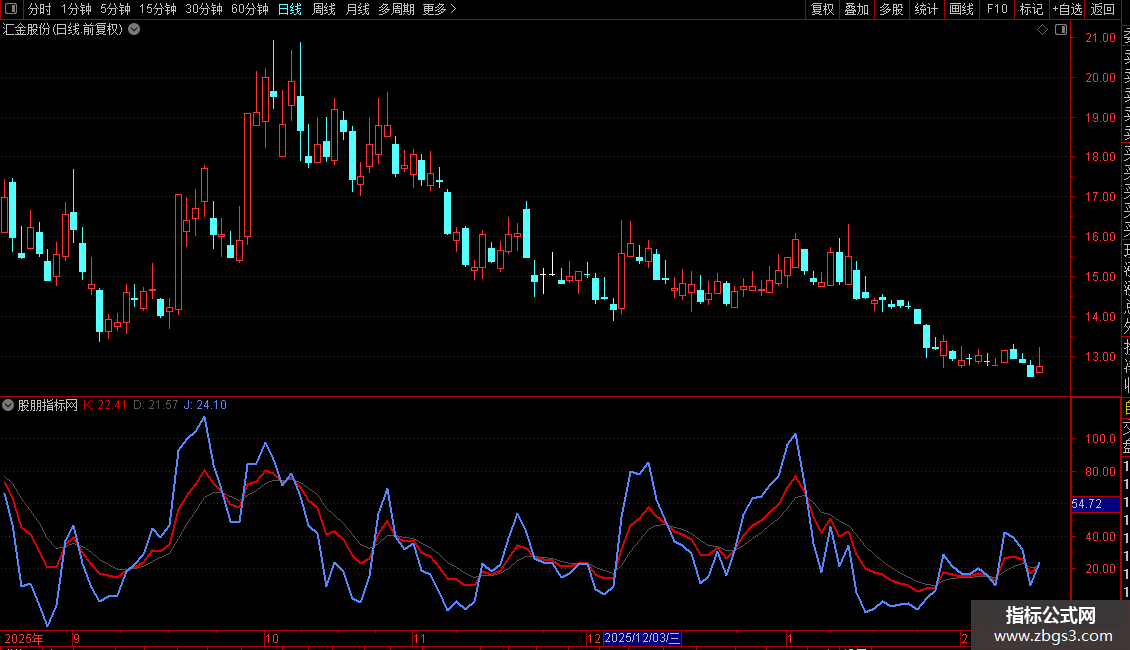The width and height of the screenshot is (1130, 650).
Task: Click the 100.0 indicator axis label
Action: click(x=1100, y=438)
